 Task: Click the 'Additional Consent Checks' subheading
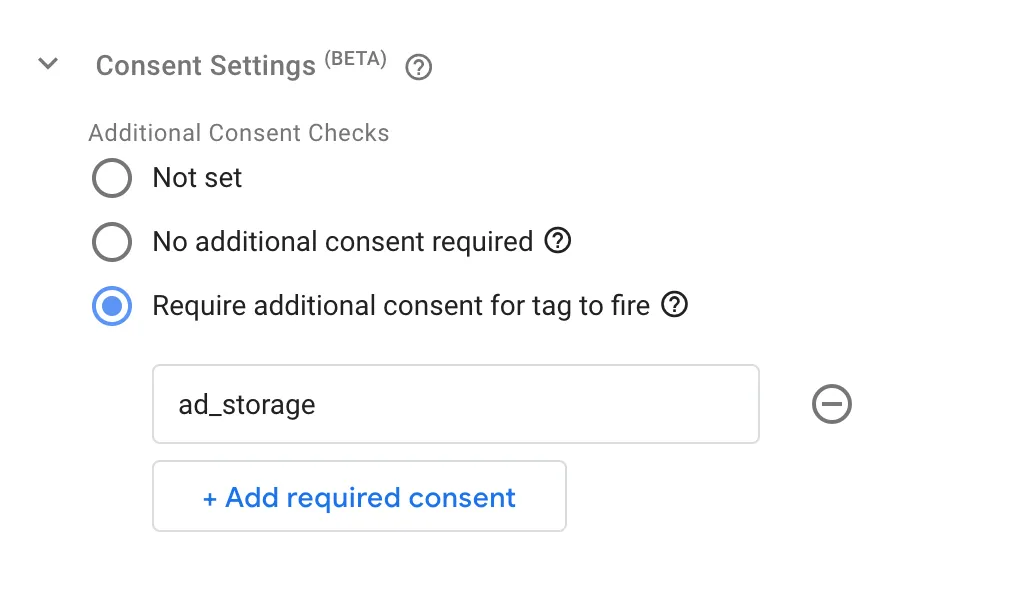click(x=239, y=133)
